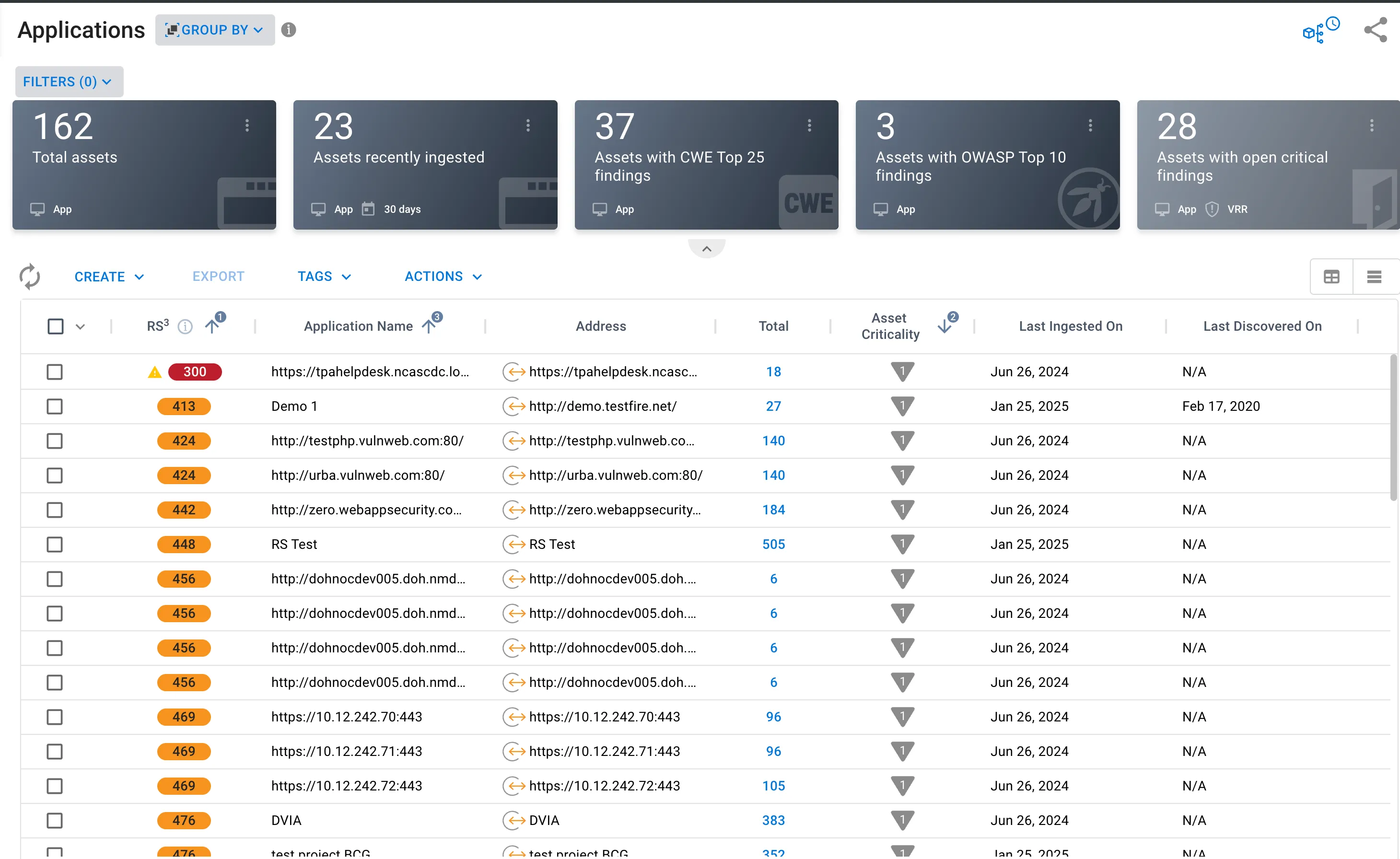This screenshot has width=1400, height=859.
Task: Open the Group By dropdown
Action: click(x=215, y=30)
